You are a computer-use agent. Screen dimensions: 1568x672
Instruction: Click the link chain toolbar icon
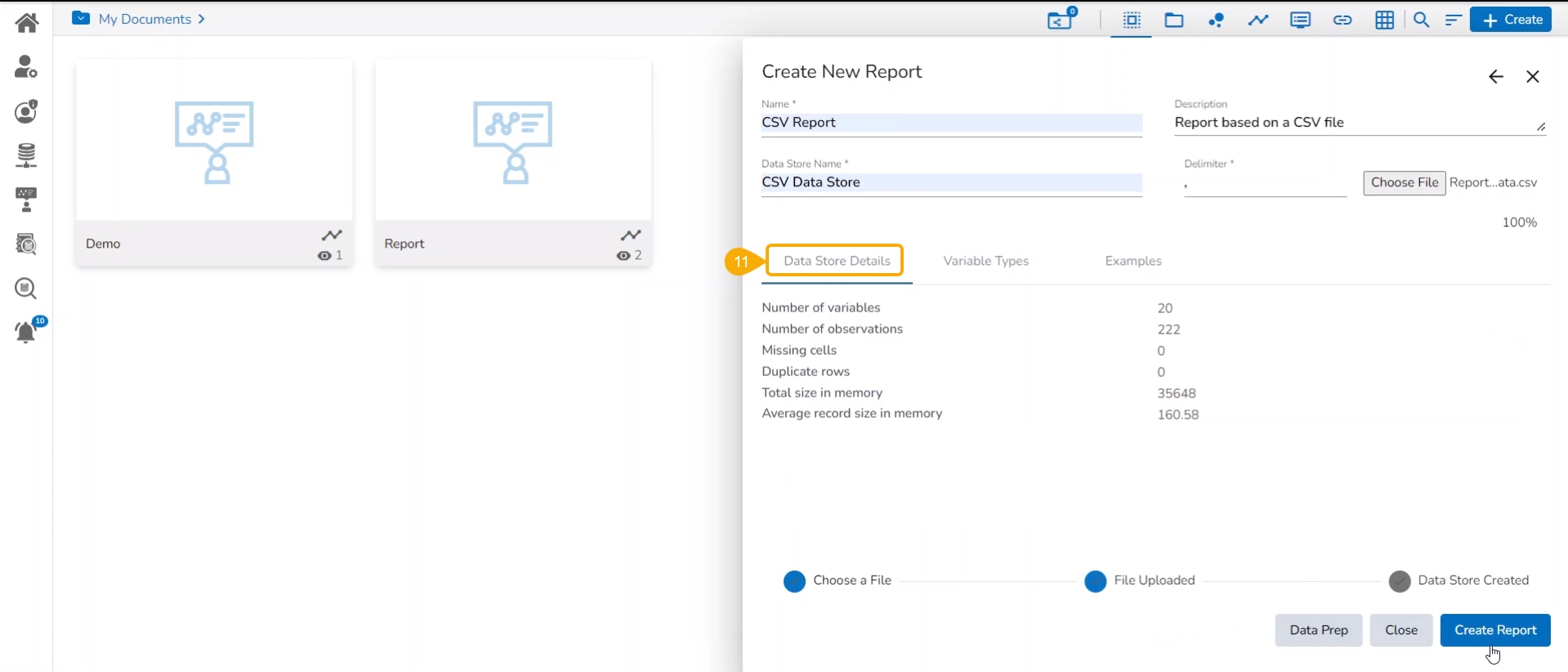1342,20
